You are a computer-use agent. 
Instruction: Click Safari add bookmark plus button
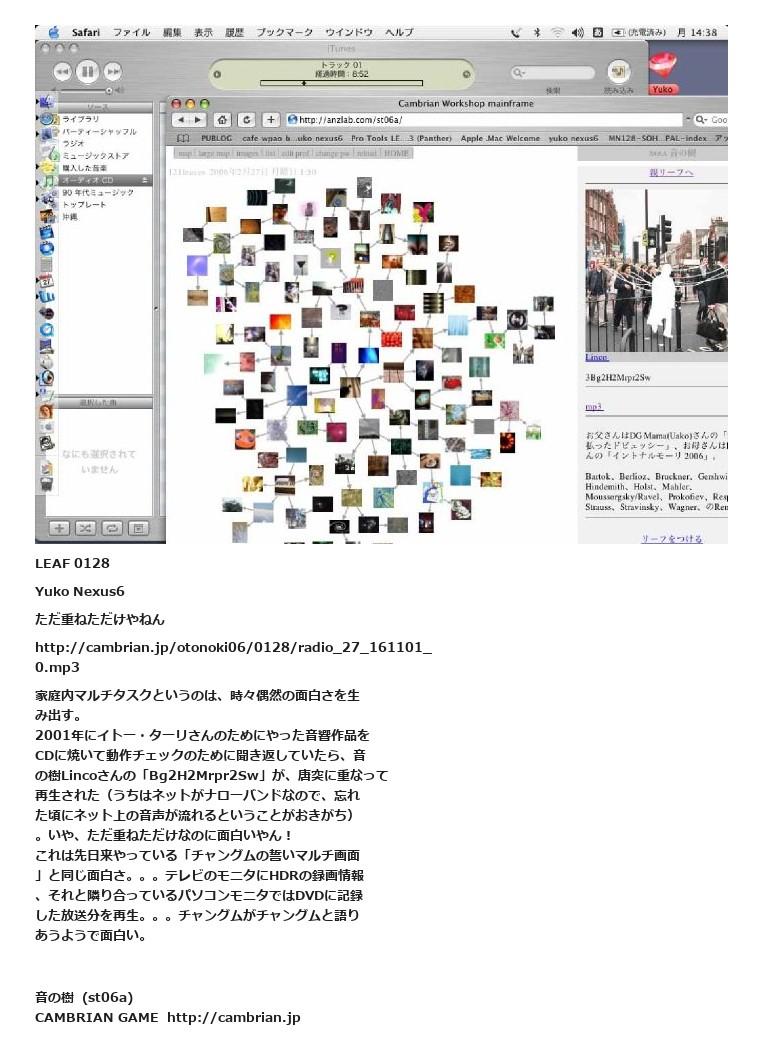click(271, 120)
